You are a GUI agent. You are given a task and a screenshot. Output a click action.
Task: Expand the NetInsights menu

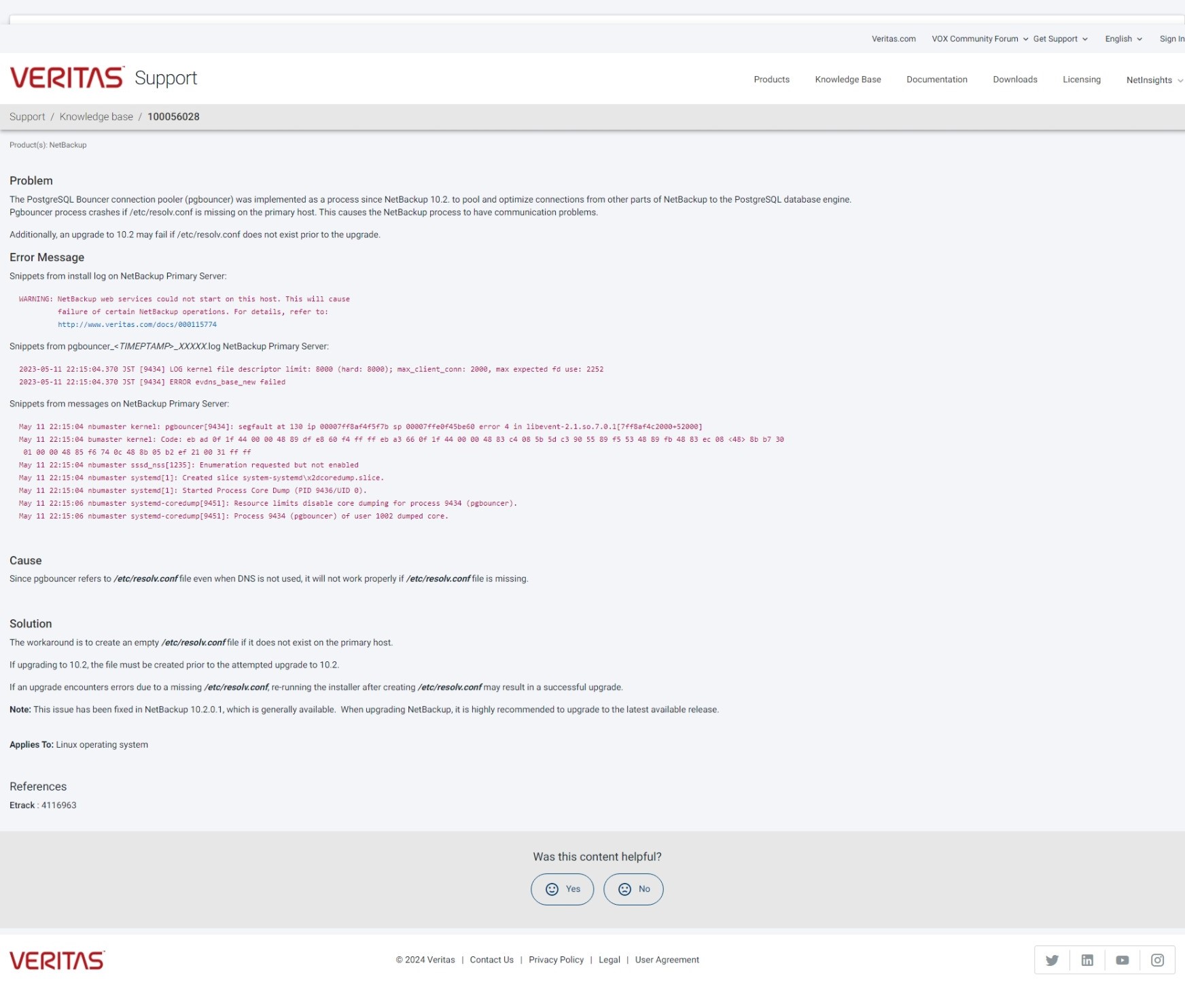tap(1154, 80)
